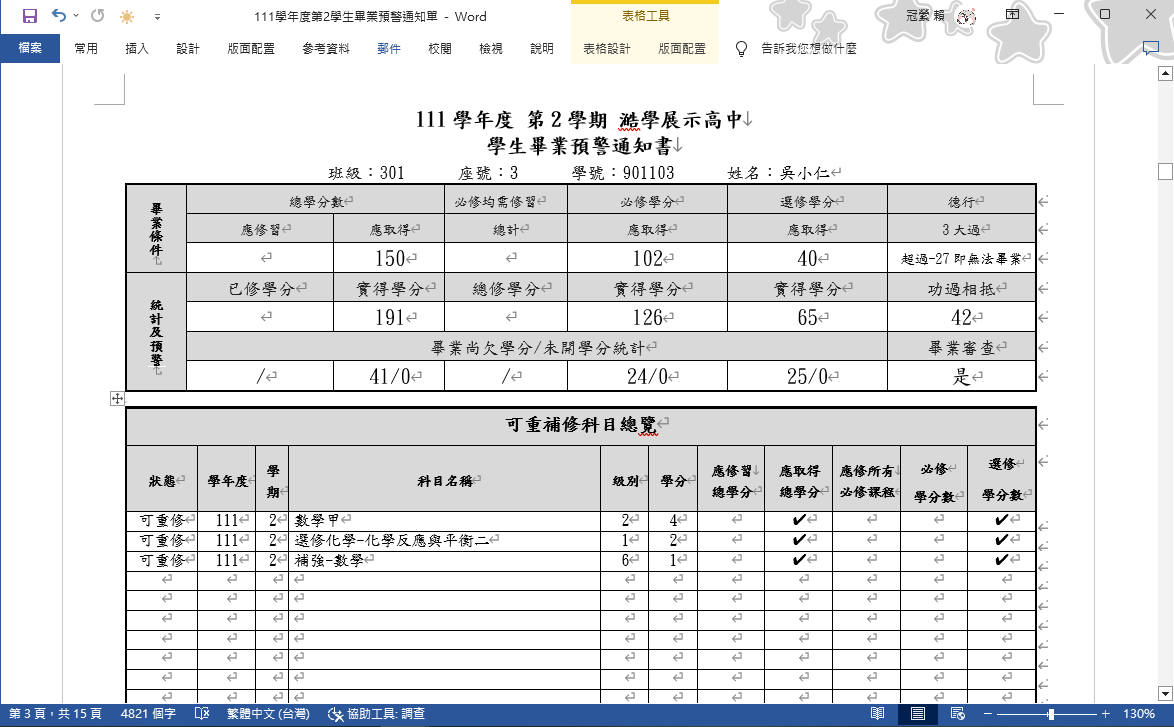Change language 繁體中文 (台灣) in status bar
Screen dimensions: 1174x727
click(268, 714)
